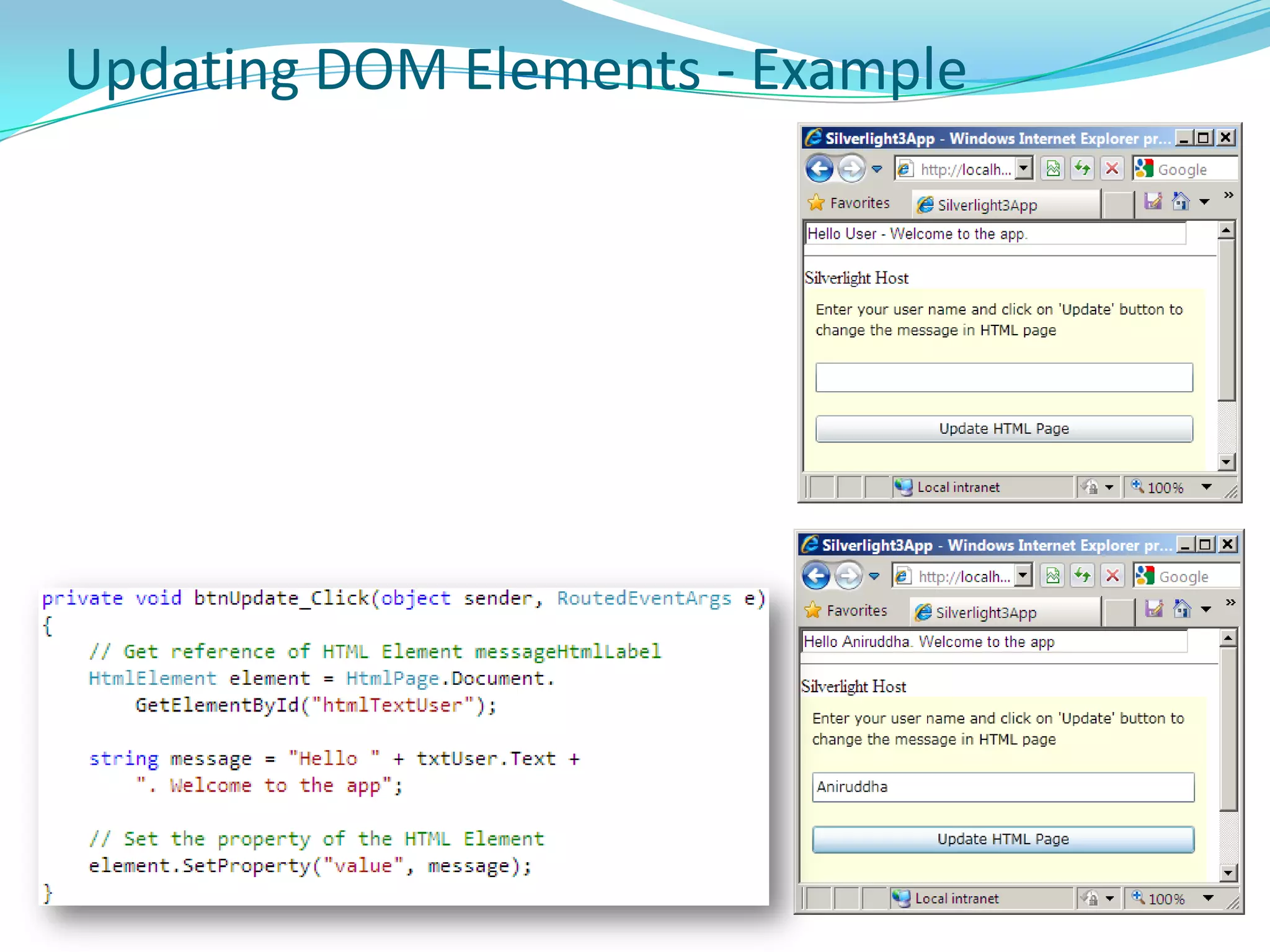Click empty user name field in top window
The height and width of the screenshot is (952, 1270).
coord(1003,377)
